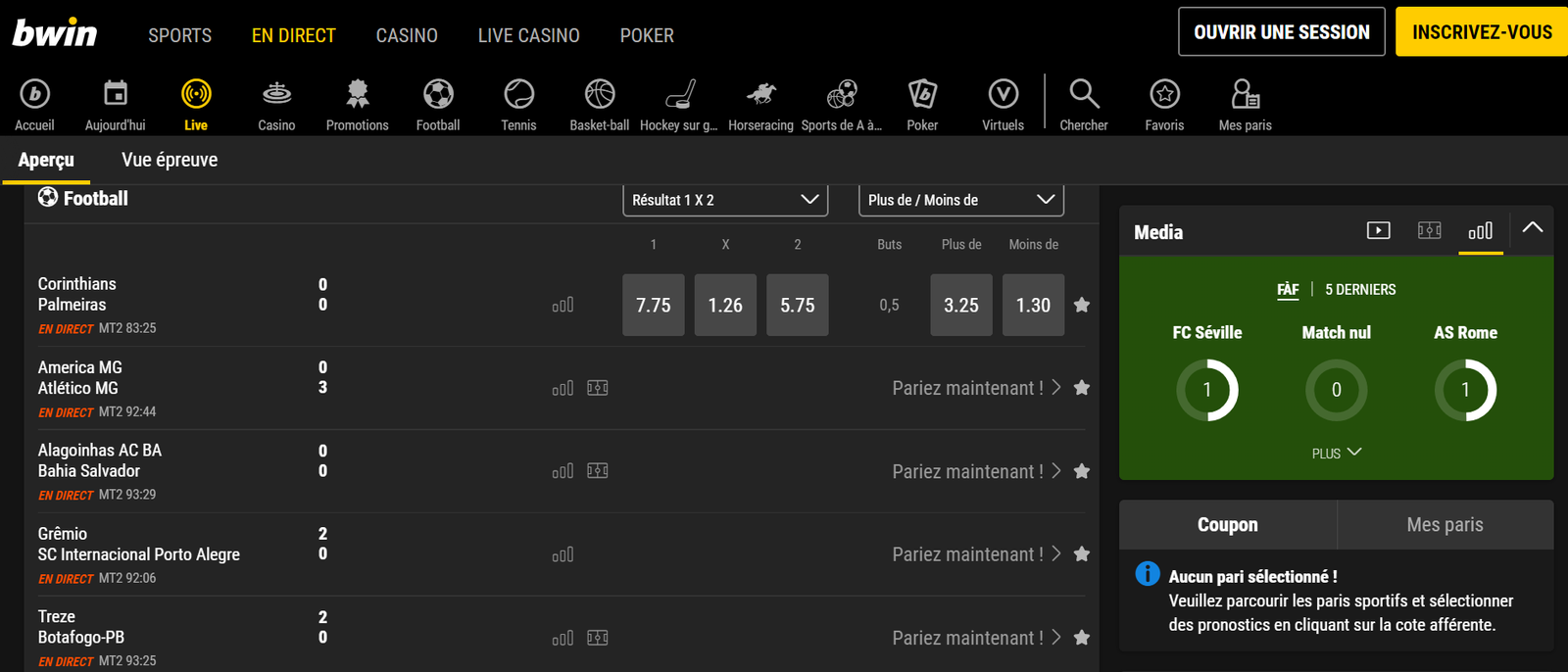Open Grêmio match via Pariez maintenant
The width and height of the screenshot is (1568, 672).
pos(976,554)
